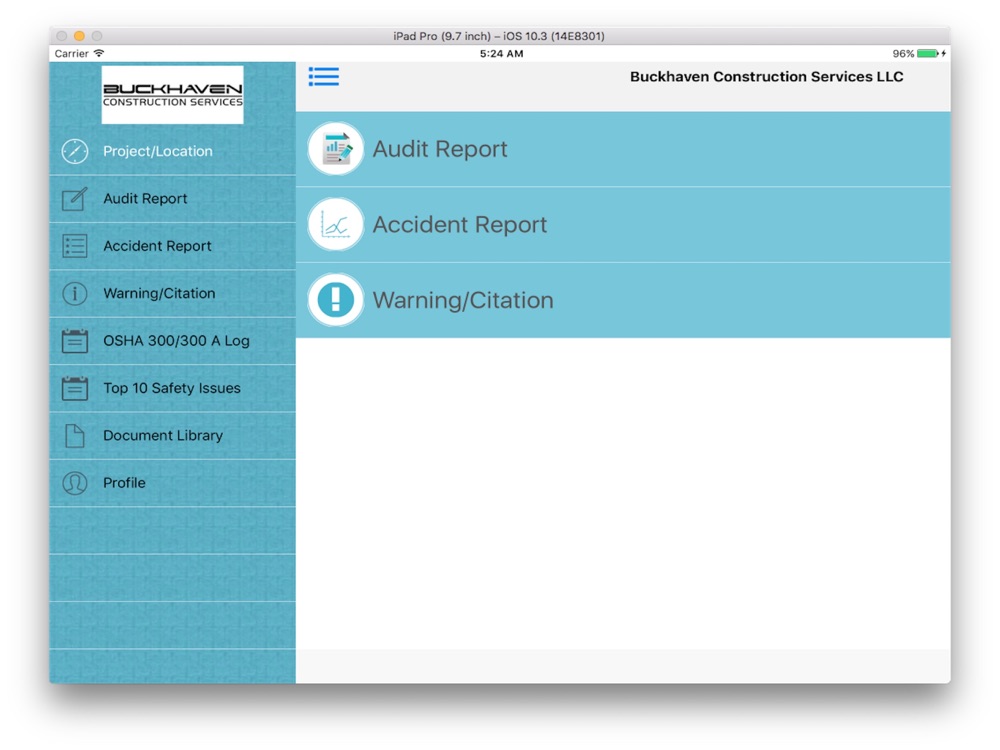This screenshot has height=750, width=1000.
Task: Click the calendar icon beside OSHA 300/300 A Log
Action: [75, 341]
